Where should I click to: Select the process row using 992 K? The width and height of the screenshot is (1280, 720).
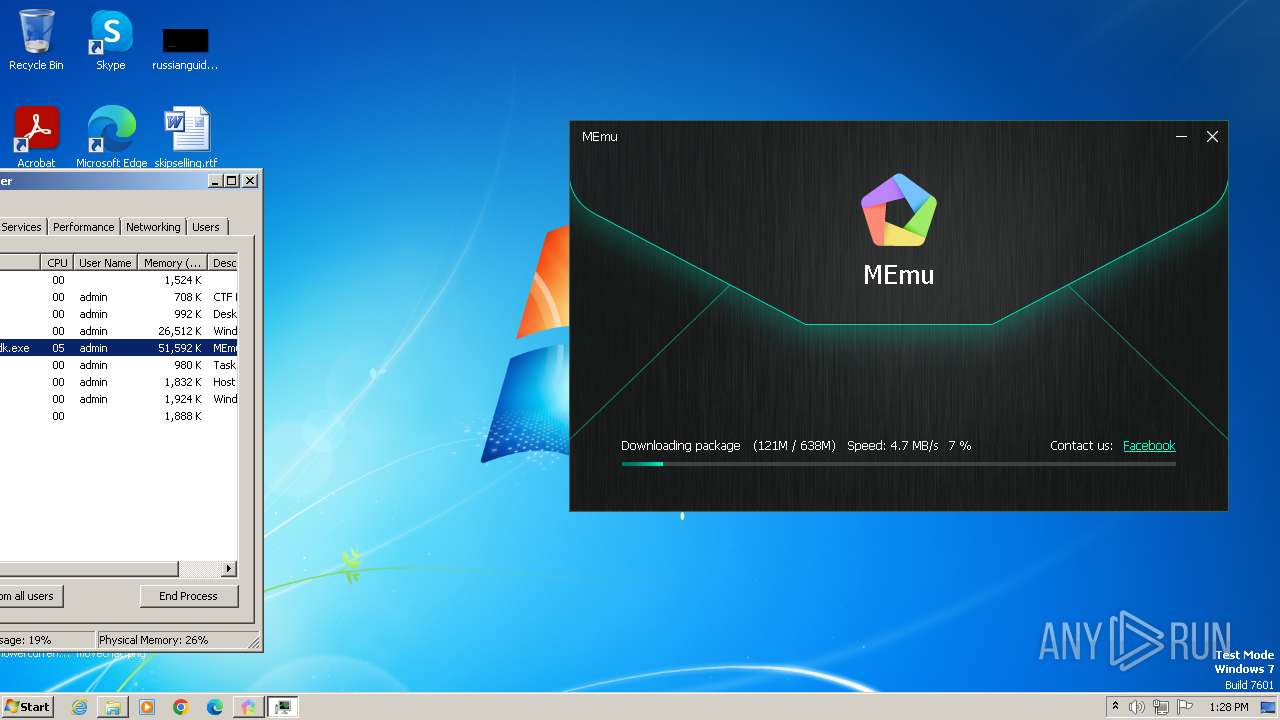pyautogui.click(x=118, y=314)
